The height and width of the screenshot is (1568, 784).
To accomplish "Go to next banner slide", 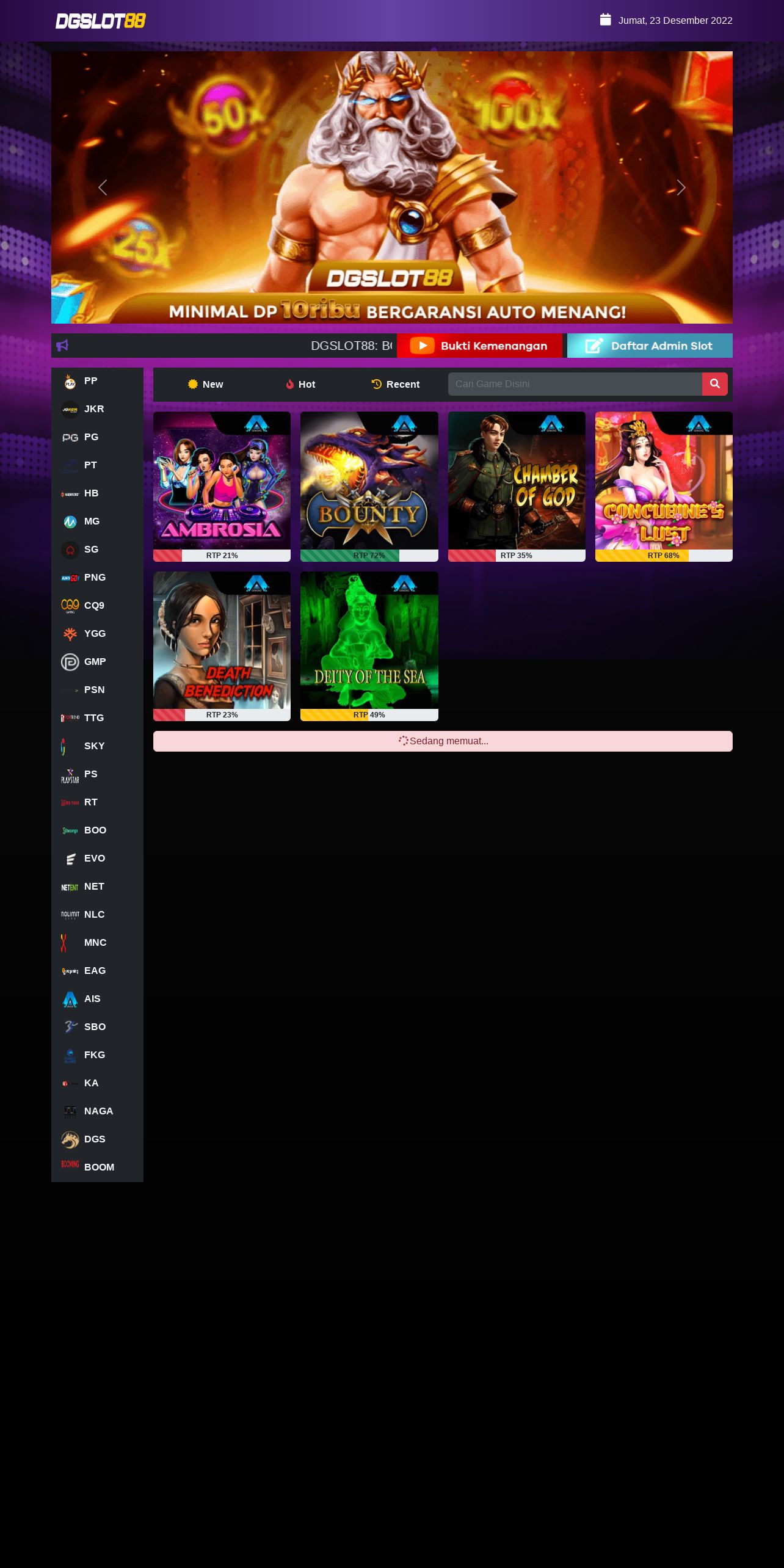I will (681, 187).
